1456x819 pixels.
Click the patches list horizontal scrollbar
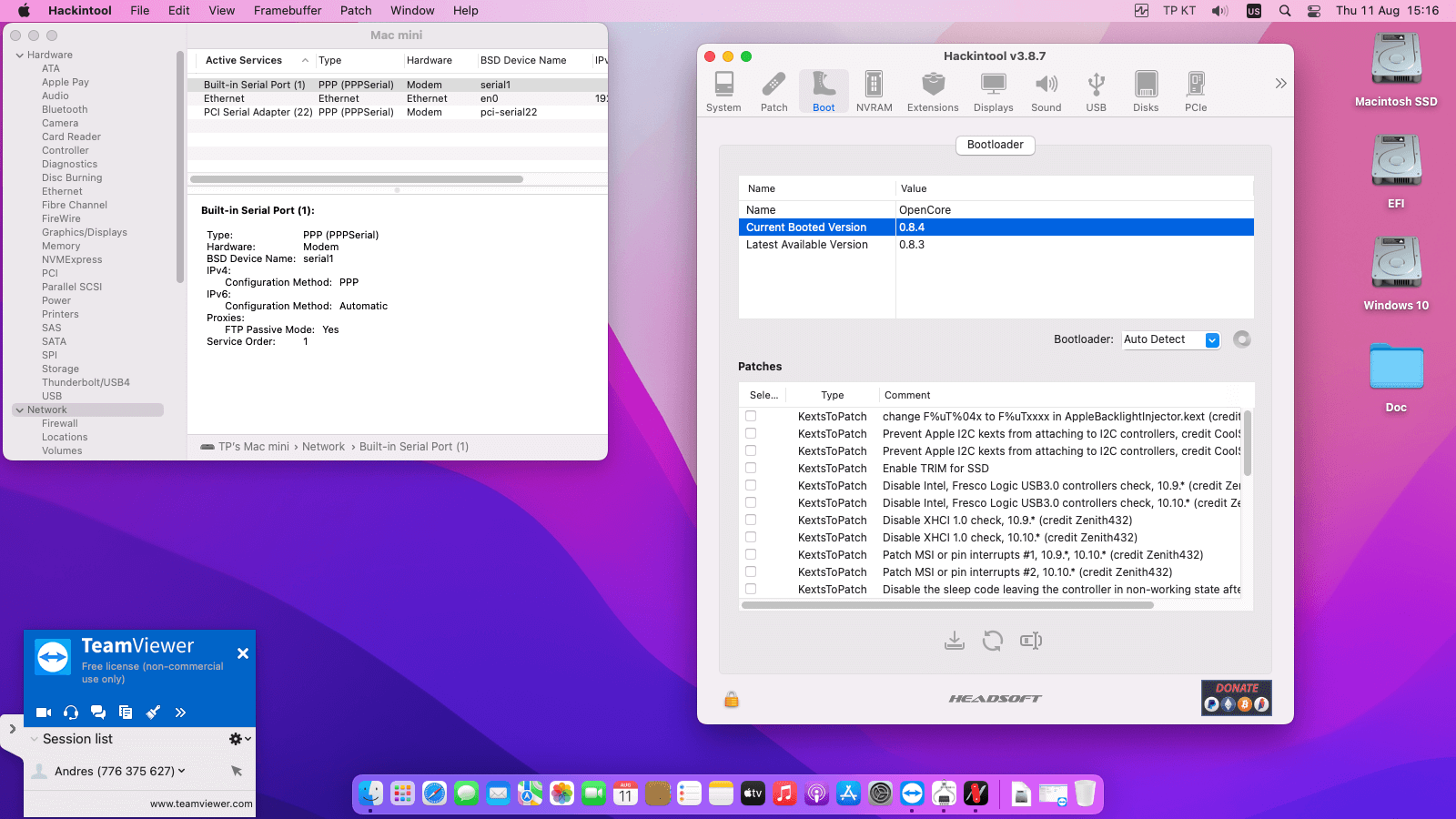(946, 605)
